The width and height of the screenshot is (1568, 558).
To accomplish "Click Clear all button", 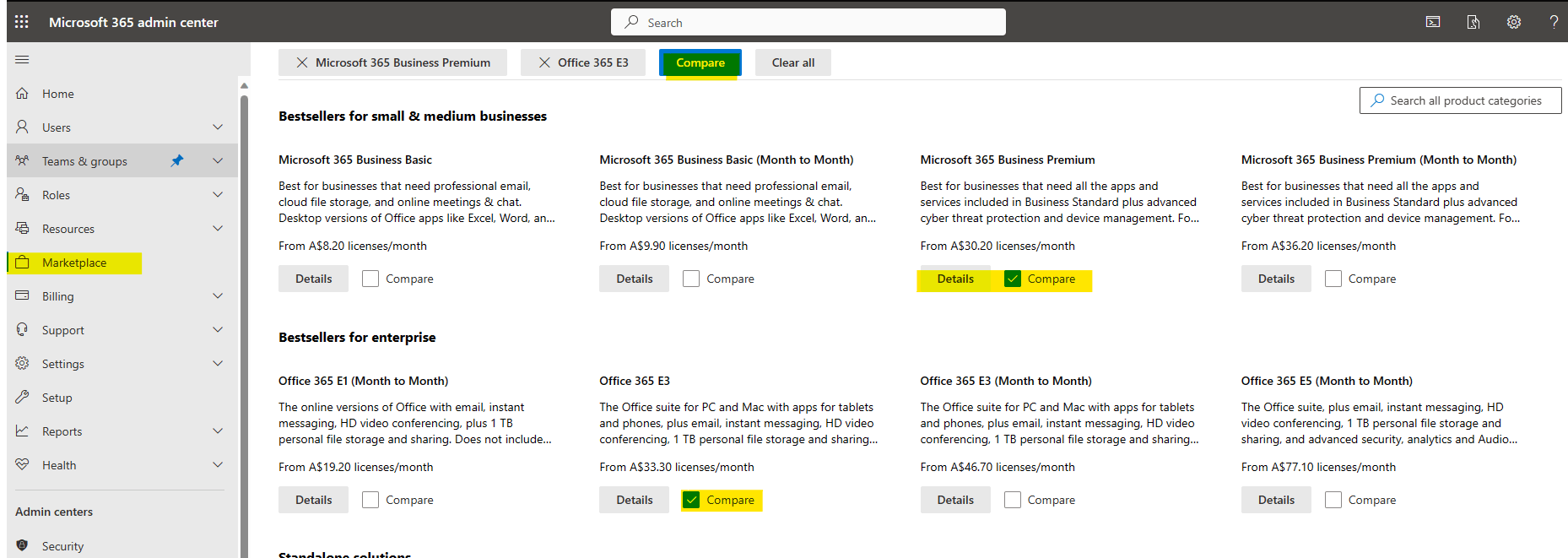I will 793,62.
